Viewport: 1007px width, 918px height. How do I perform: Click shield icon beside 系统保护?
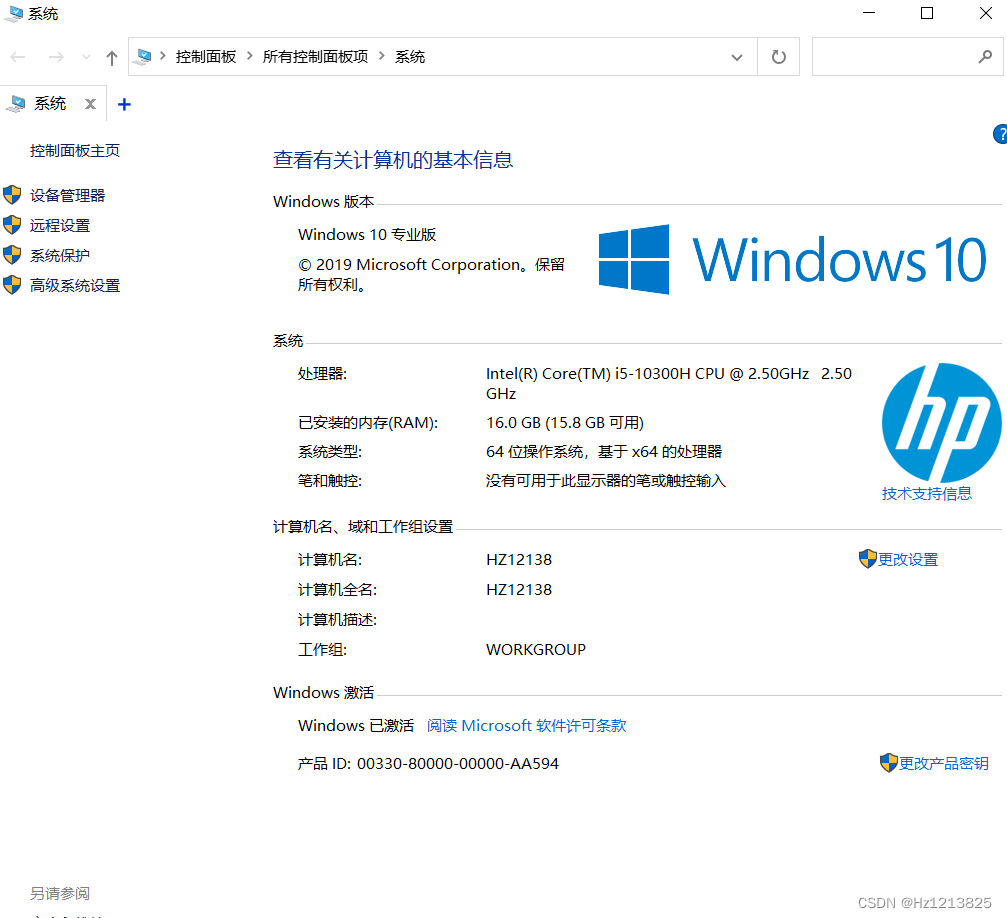[x=12, y=255]
